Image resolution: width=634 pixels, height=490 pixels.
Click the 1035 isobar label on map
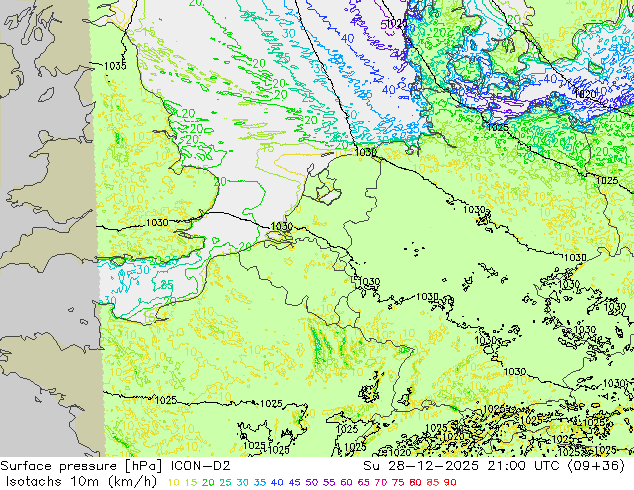tap(115, 66)
